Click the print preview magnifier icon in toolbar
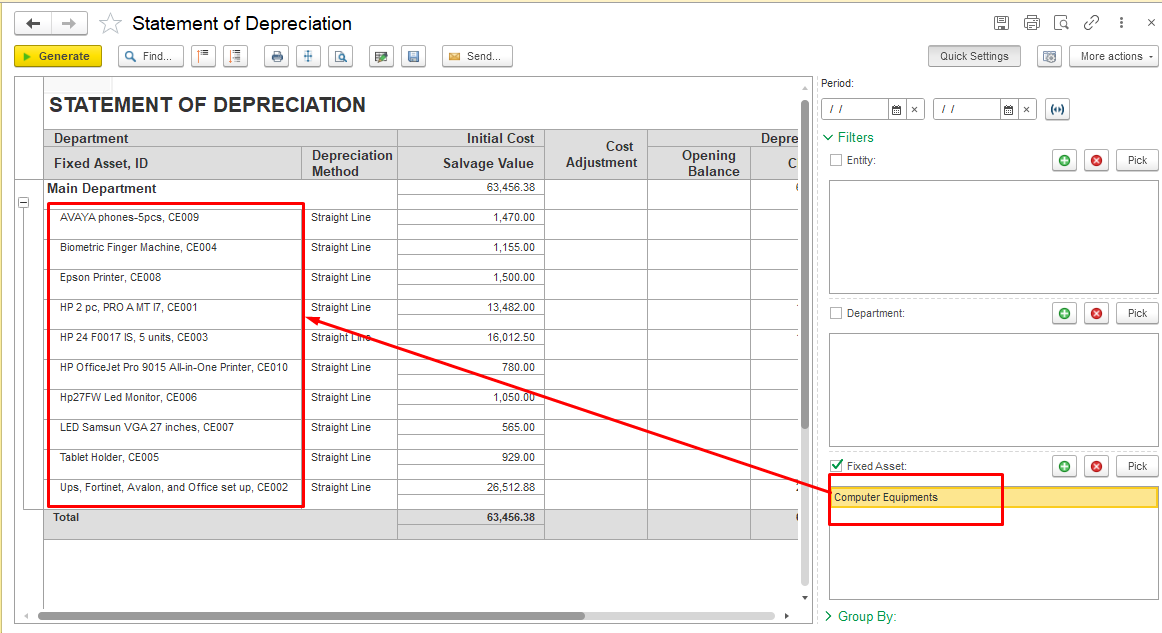Screen dimensions: 1162x633 (342, 57)
